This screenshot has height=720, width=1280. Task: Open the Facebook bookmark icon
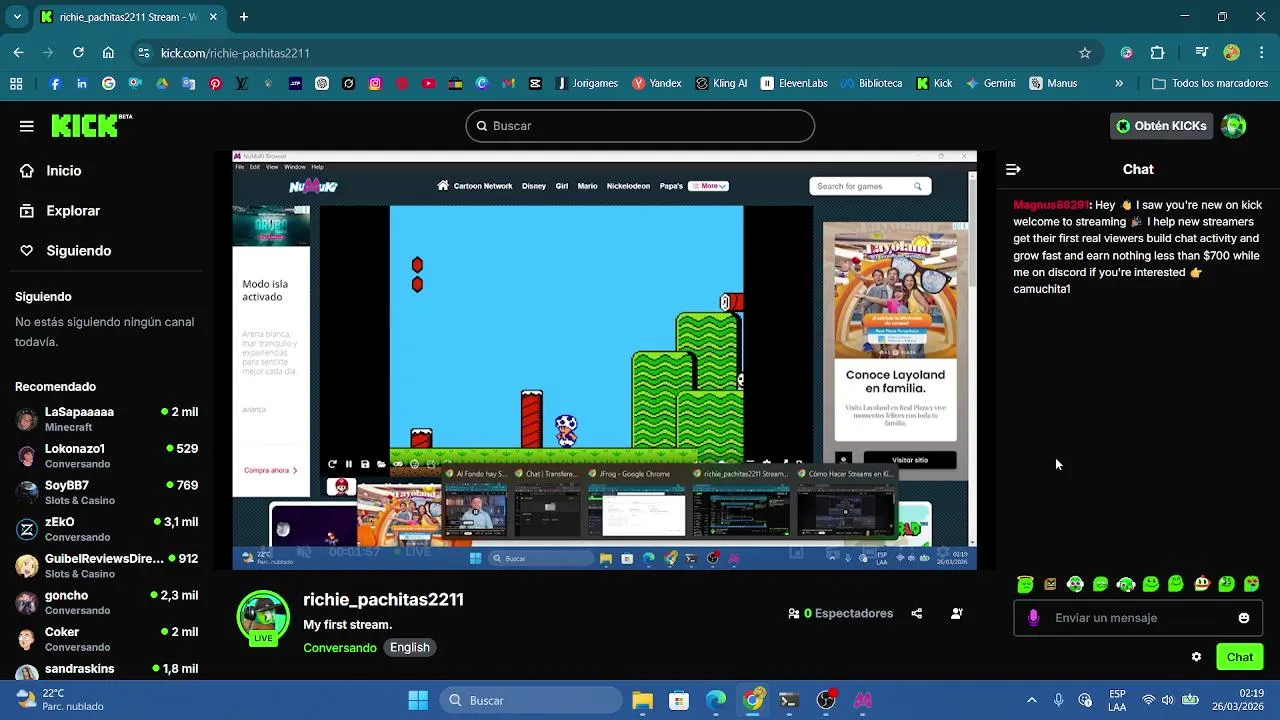point(55,84)
